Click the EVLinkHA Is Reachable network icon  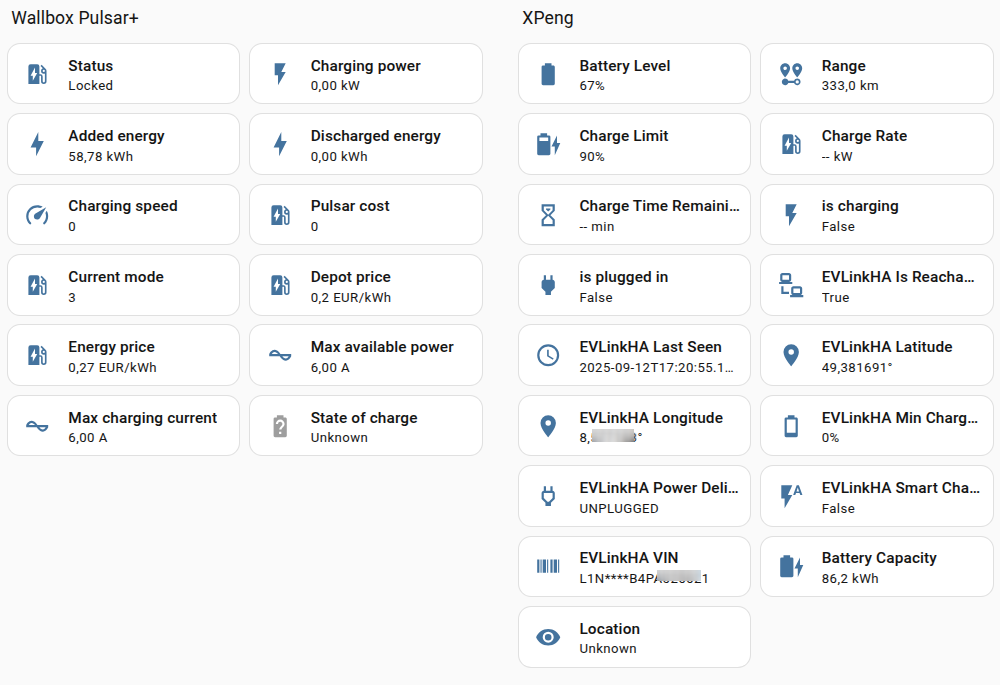coord(790,286)
